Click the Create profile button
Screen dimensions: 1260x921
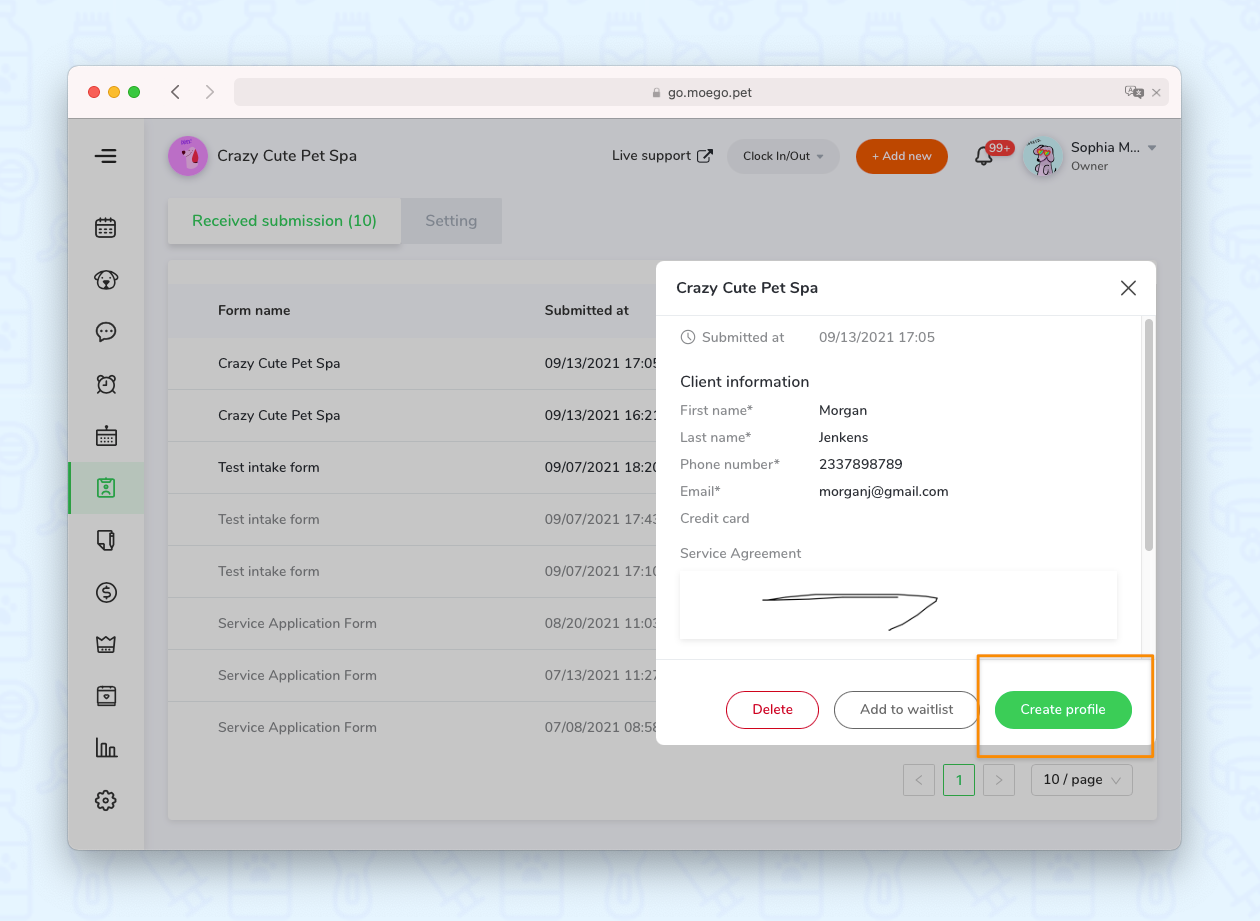pyautogui.click(x=1063, y=710)
